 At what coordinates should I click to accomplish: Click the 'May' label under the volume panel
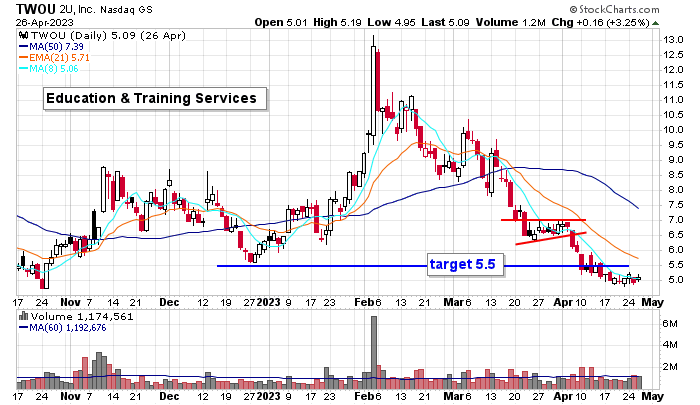coord(653,396)
